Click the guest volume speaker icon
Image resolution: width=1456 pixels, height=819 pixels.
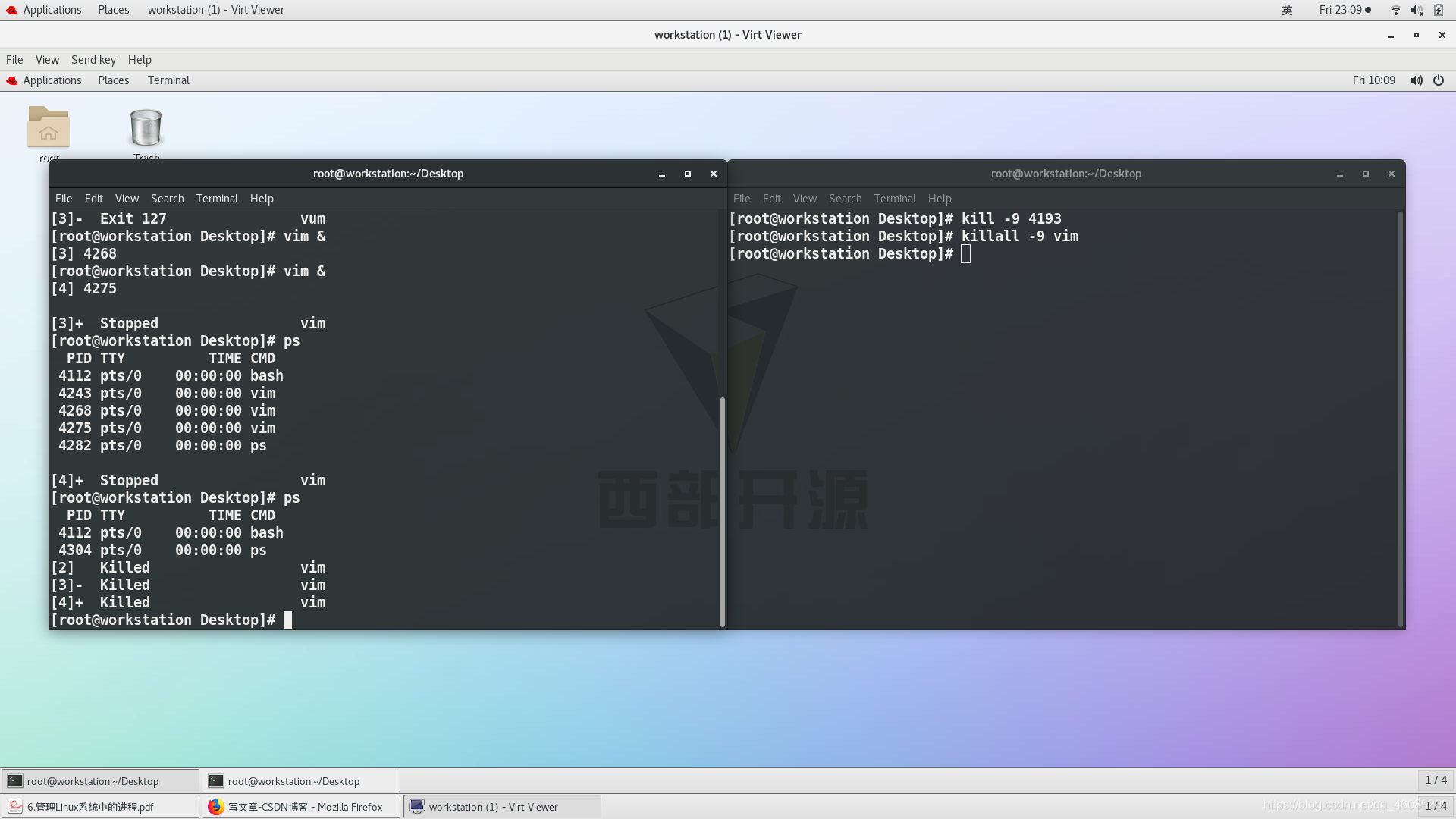coord(1416,80)
